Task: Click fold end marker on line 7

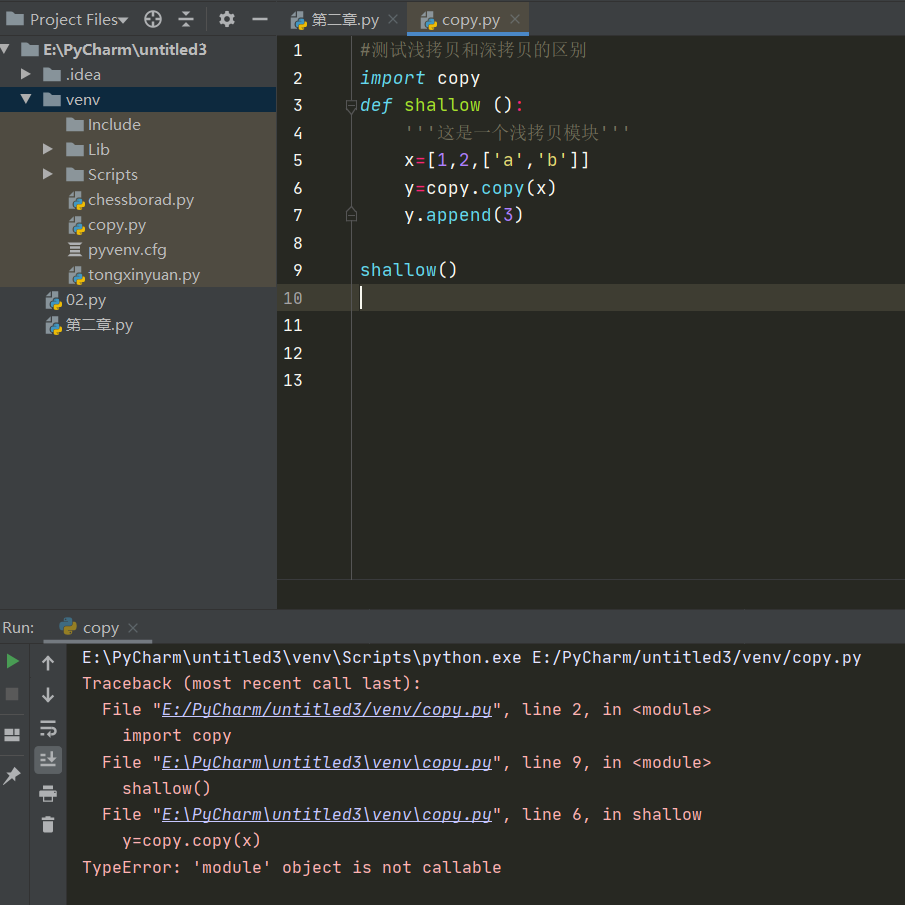Action: 351,215
